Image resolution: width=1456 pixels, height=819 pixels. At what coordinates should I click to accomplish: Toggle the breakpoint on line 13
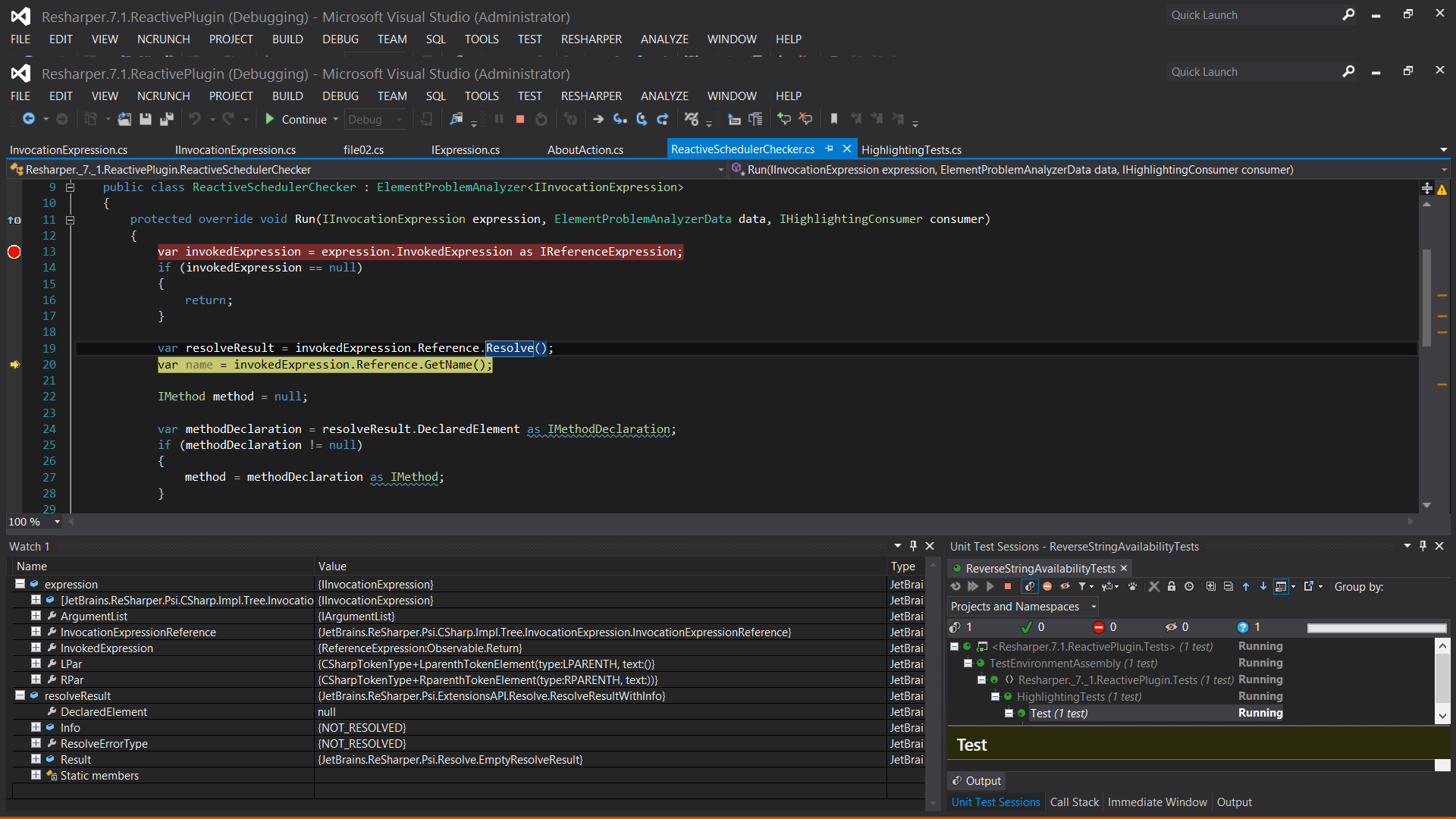(14, 252)
